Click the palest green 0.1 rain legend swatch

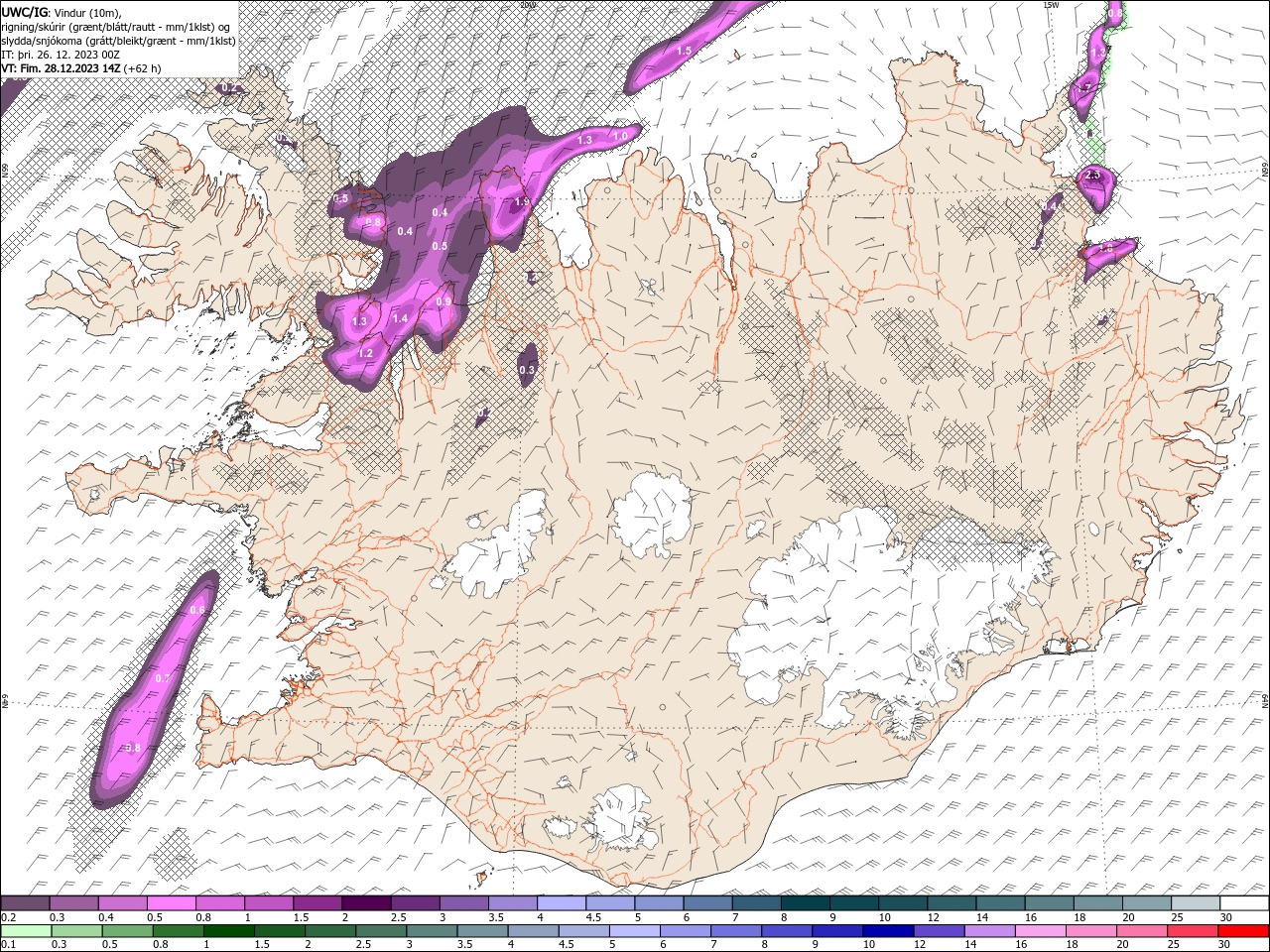pos(25,930)
